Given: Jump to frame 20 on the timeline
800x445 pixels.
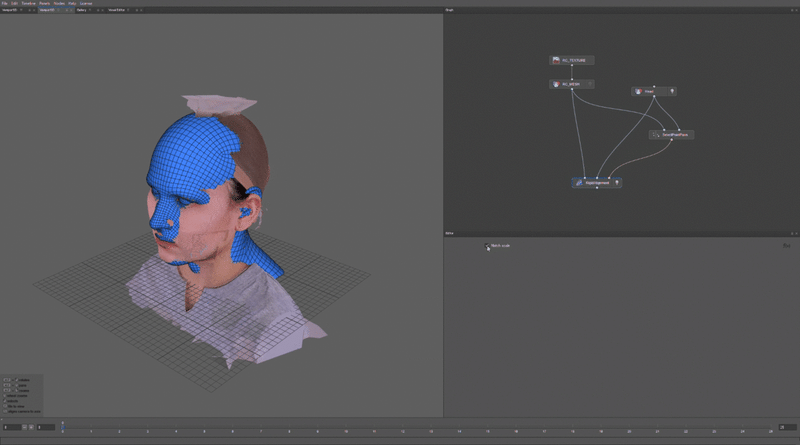Looking at the screenshot, I should (x=629, y=430).
